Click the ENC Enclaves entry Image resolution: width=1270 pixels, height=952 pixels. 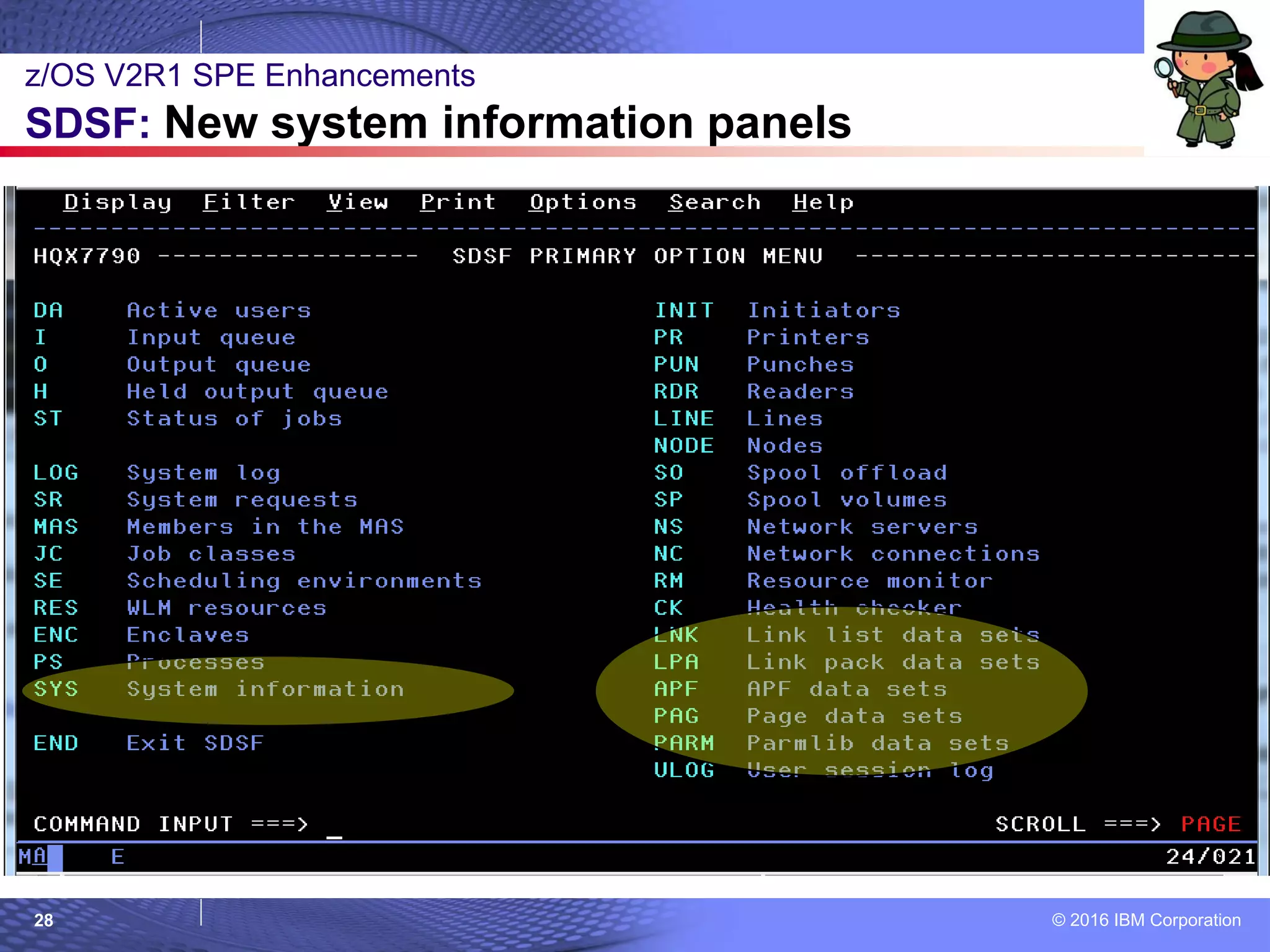[x=141, y=635]
